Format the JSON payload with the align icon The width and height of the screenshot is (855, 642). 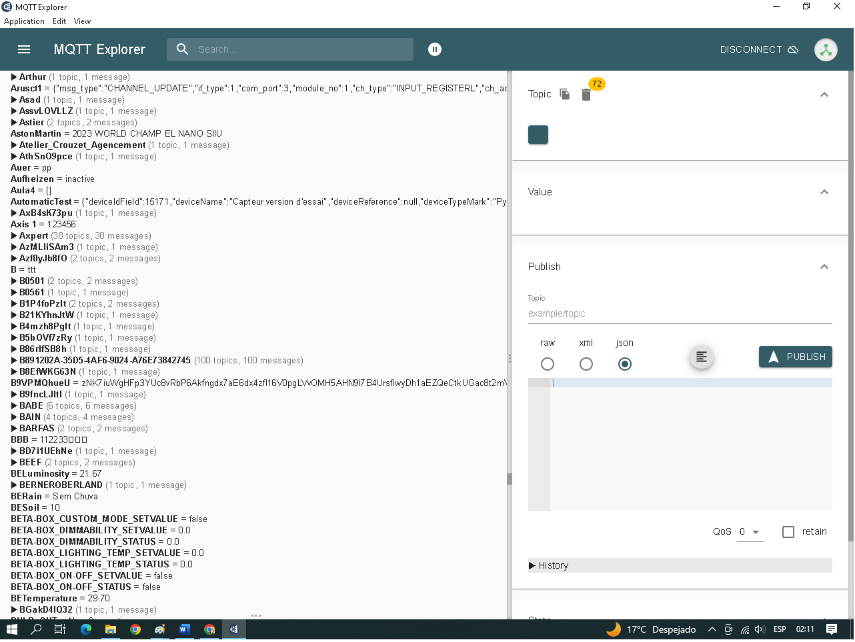pos(701,357)
